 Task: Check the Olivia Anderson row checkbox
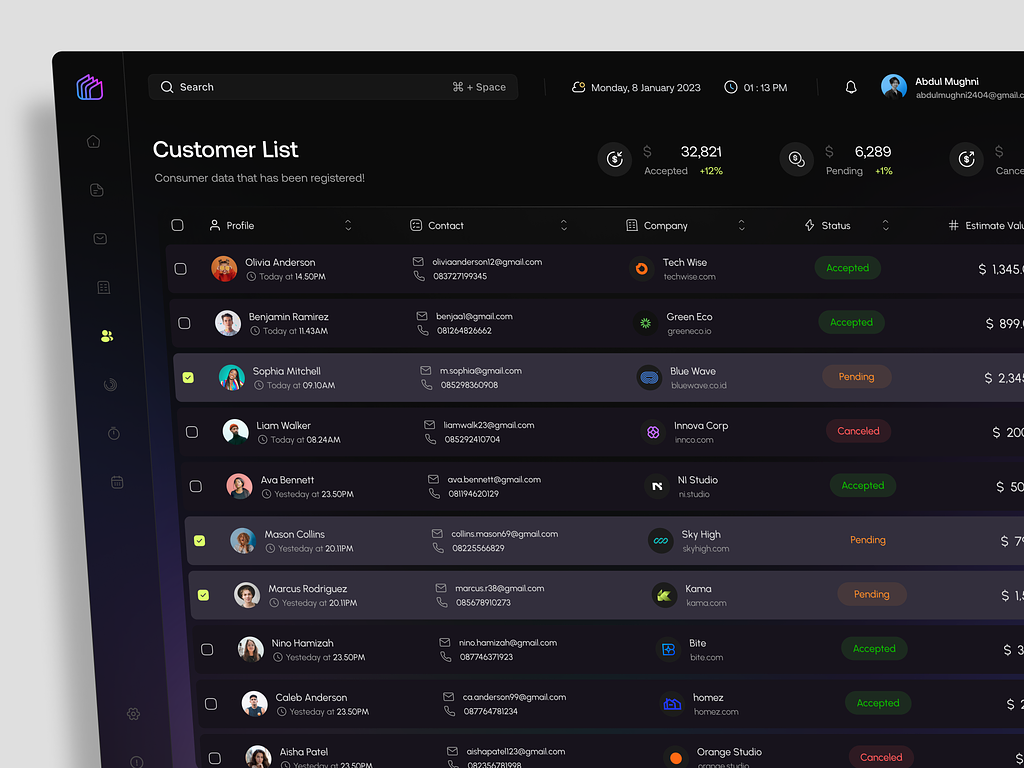181,269
